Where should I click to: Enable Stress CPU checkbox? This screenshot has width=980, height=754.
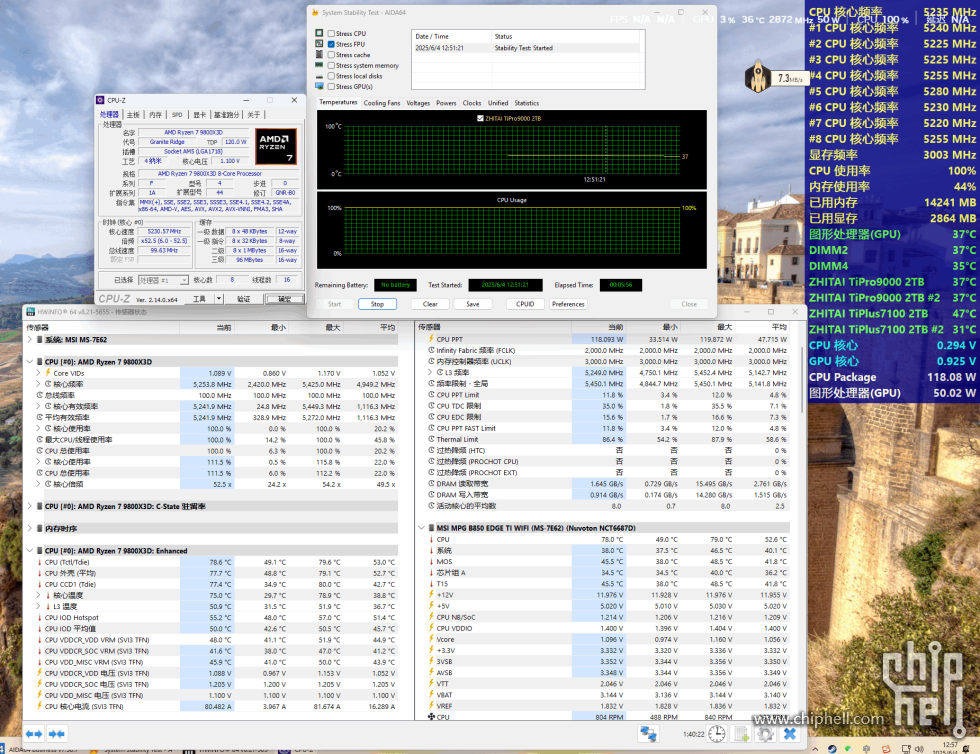(331, 34)
